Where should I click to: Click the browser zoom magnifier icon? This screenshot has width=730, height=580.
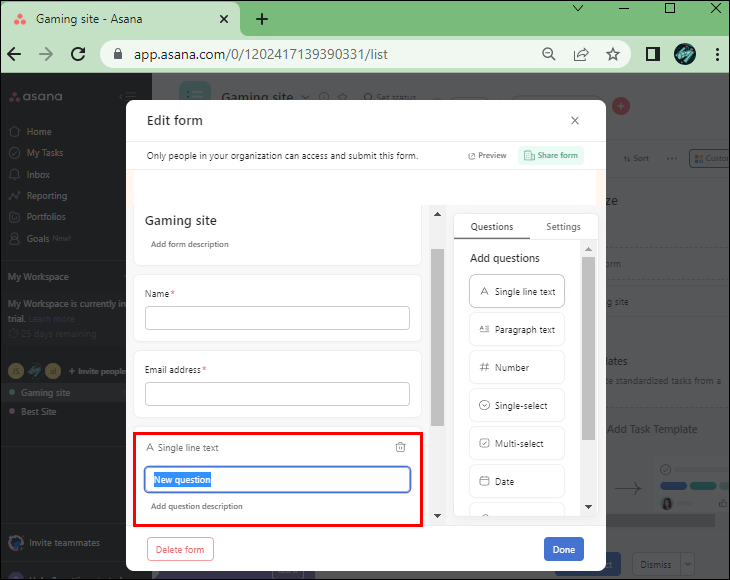click(x=548, y=54)
